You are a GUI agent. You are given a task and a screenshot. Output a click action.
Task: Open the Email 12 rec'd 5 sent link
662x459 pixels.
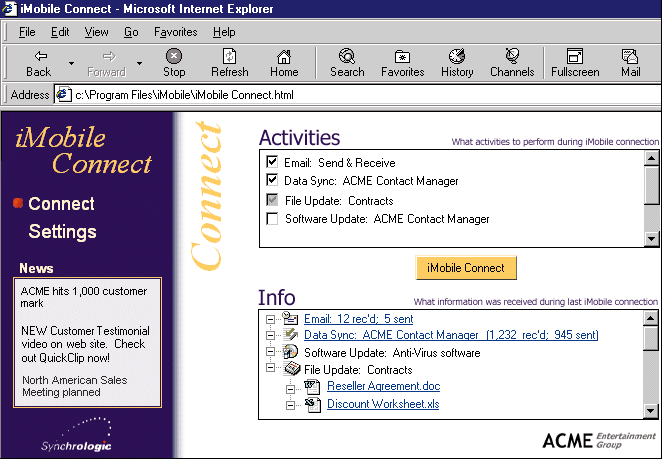(358, 319)
